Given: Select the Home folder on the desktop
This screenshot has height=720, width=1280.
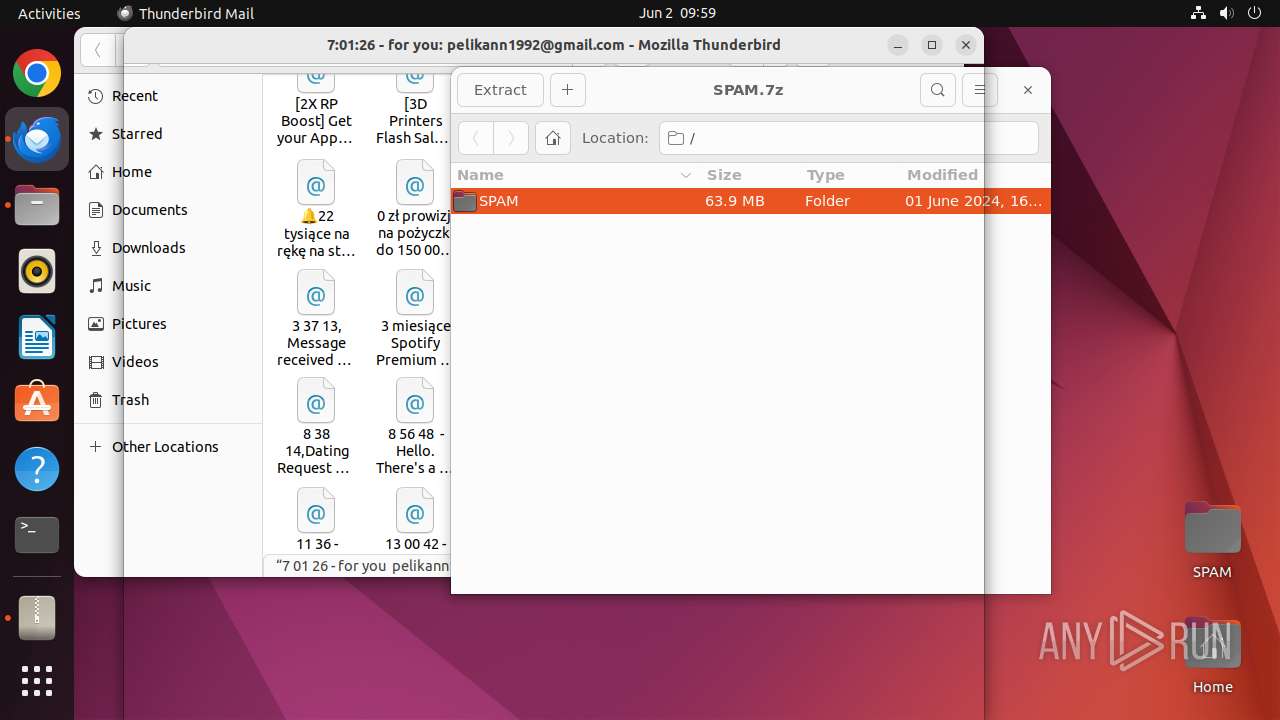Looking at the screenshot, I should [1212, 656].
